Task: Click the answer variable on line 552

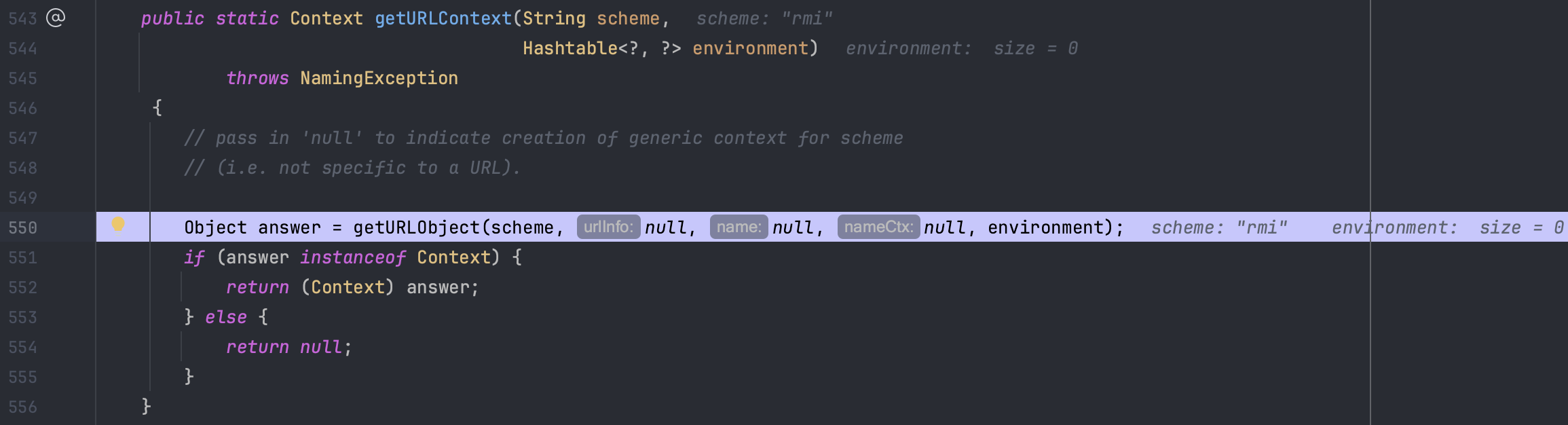Action: point(442,287)
